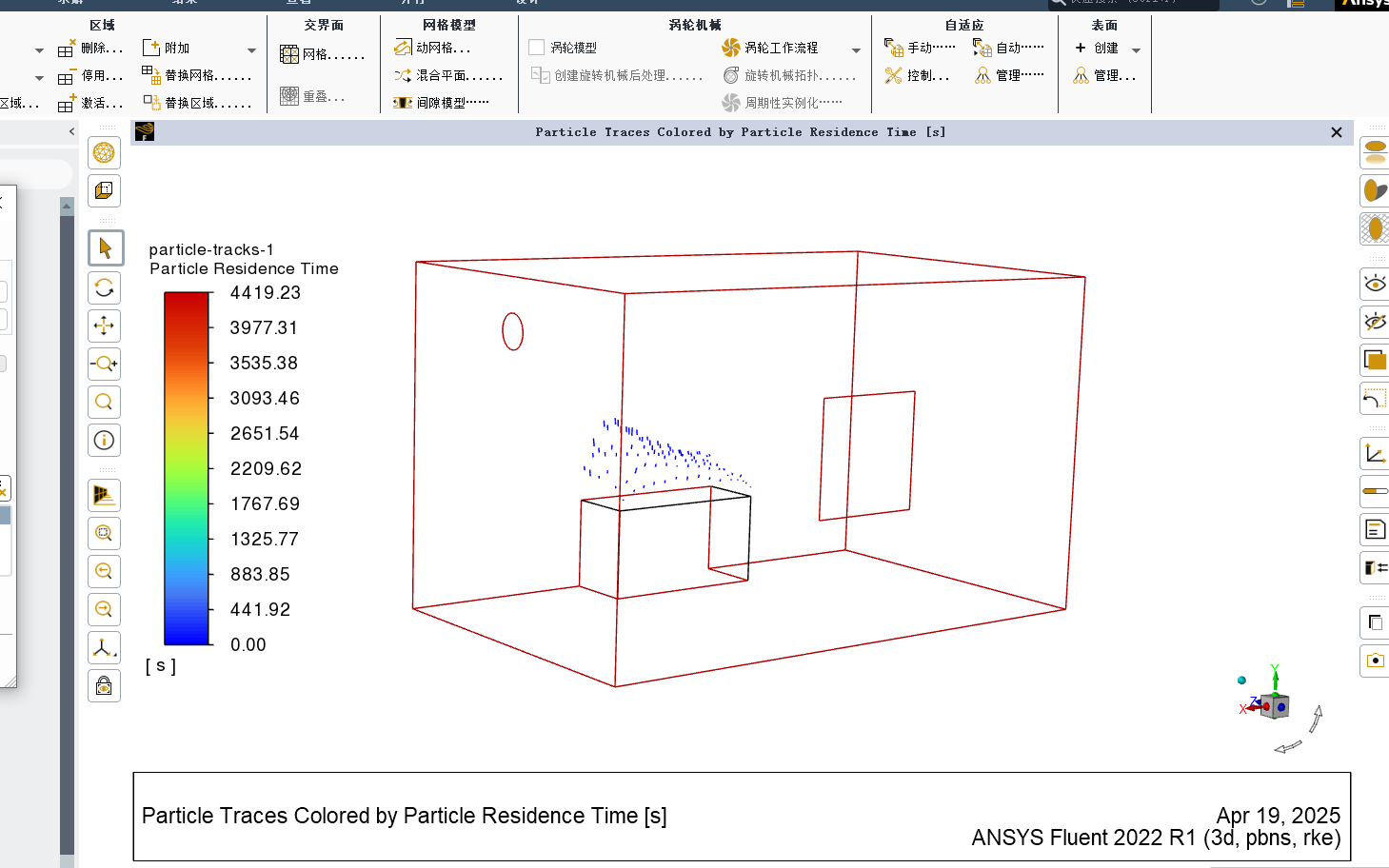Click the mesh display sphere icon
Image resolution: width=1389 pixels, height=868 pixels.
(105, 152)
